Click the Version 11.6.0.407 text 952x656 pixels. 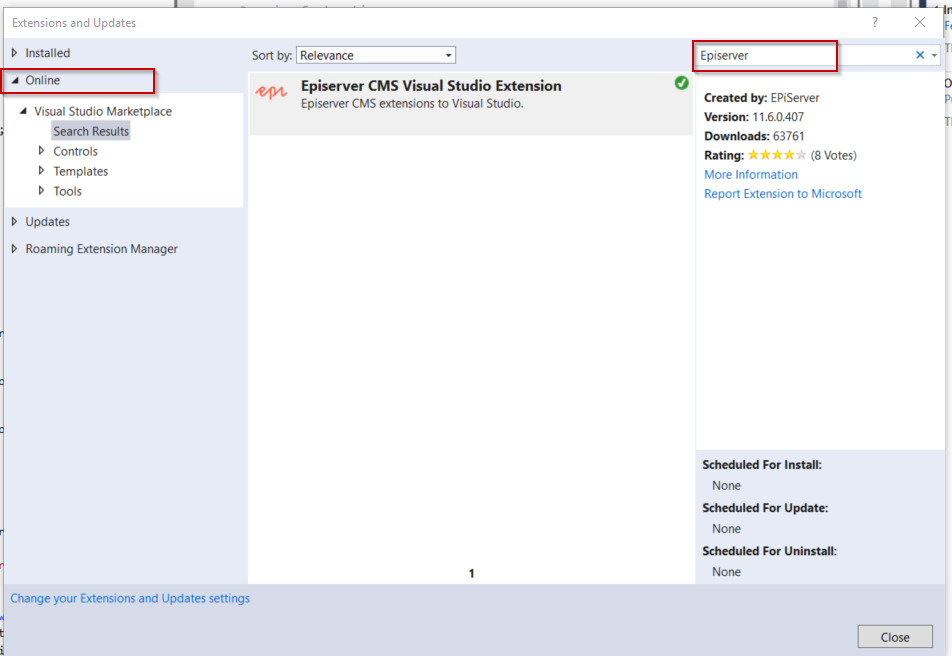pyautogui.click(x=753, y=117)
